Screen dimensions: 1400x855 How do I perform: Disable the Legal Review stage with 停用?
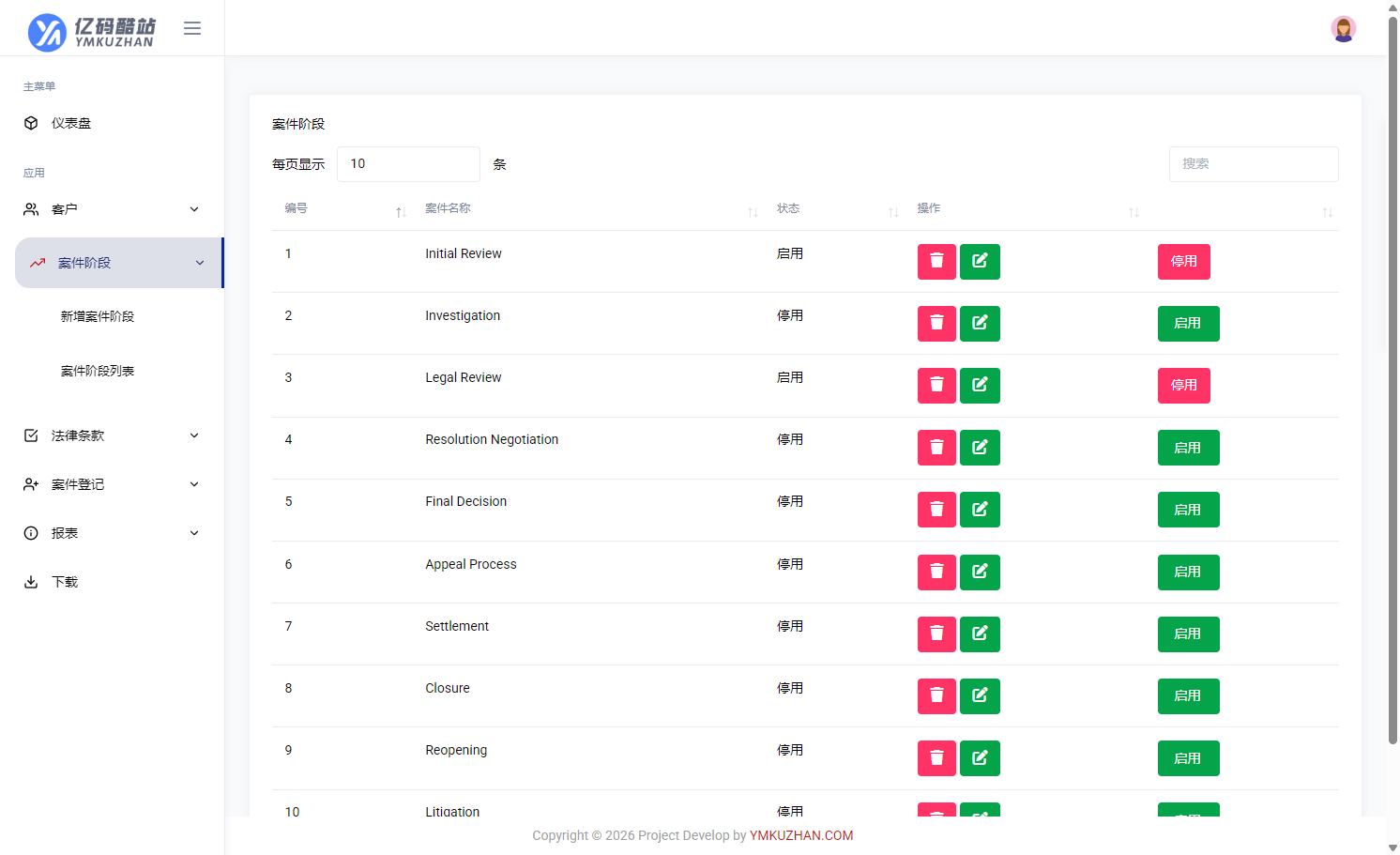(x=1184, y=386)
